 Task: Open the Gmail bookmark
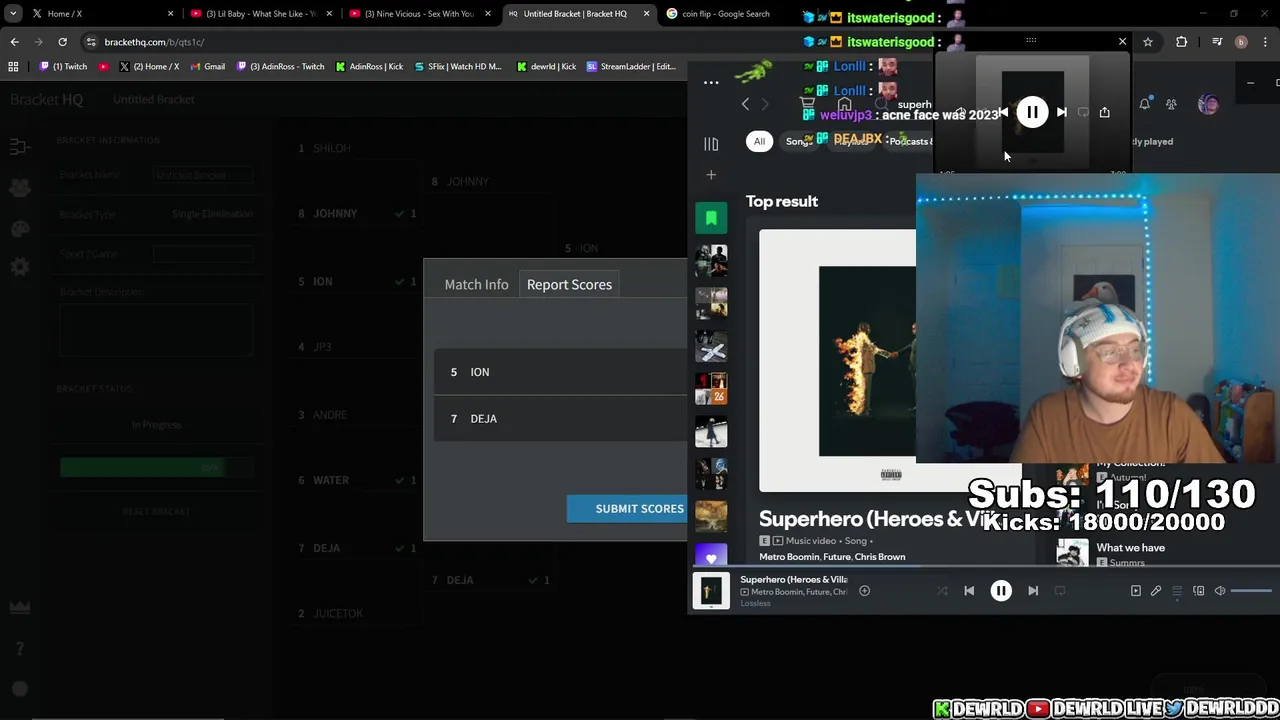(x=207, y=67)
